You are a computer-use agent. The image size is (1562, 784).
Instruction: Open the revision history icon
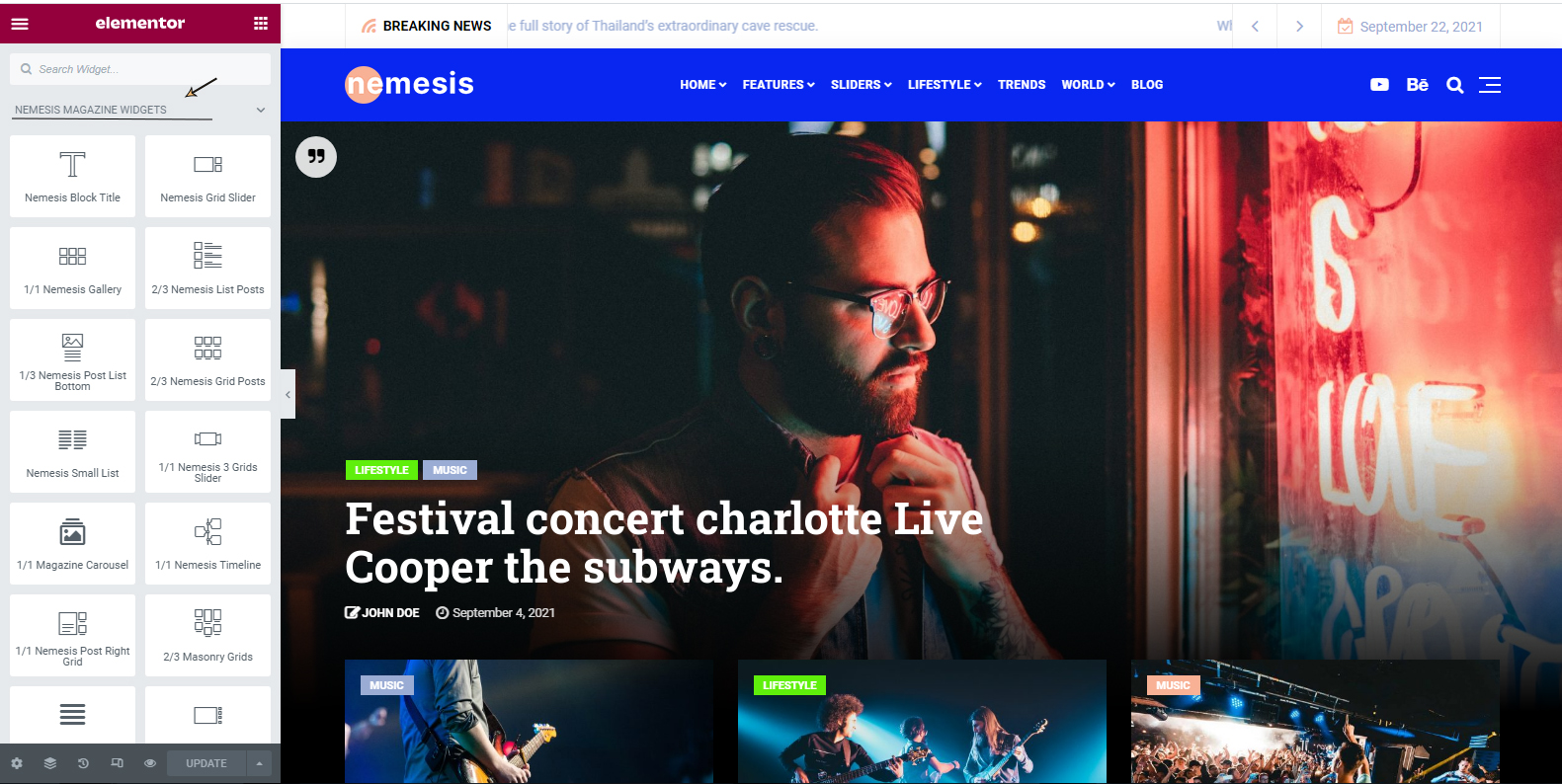(x=83, y=763)
